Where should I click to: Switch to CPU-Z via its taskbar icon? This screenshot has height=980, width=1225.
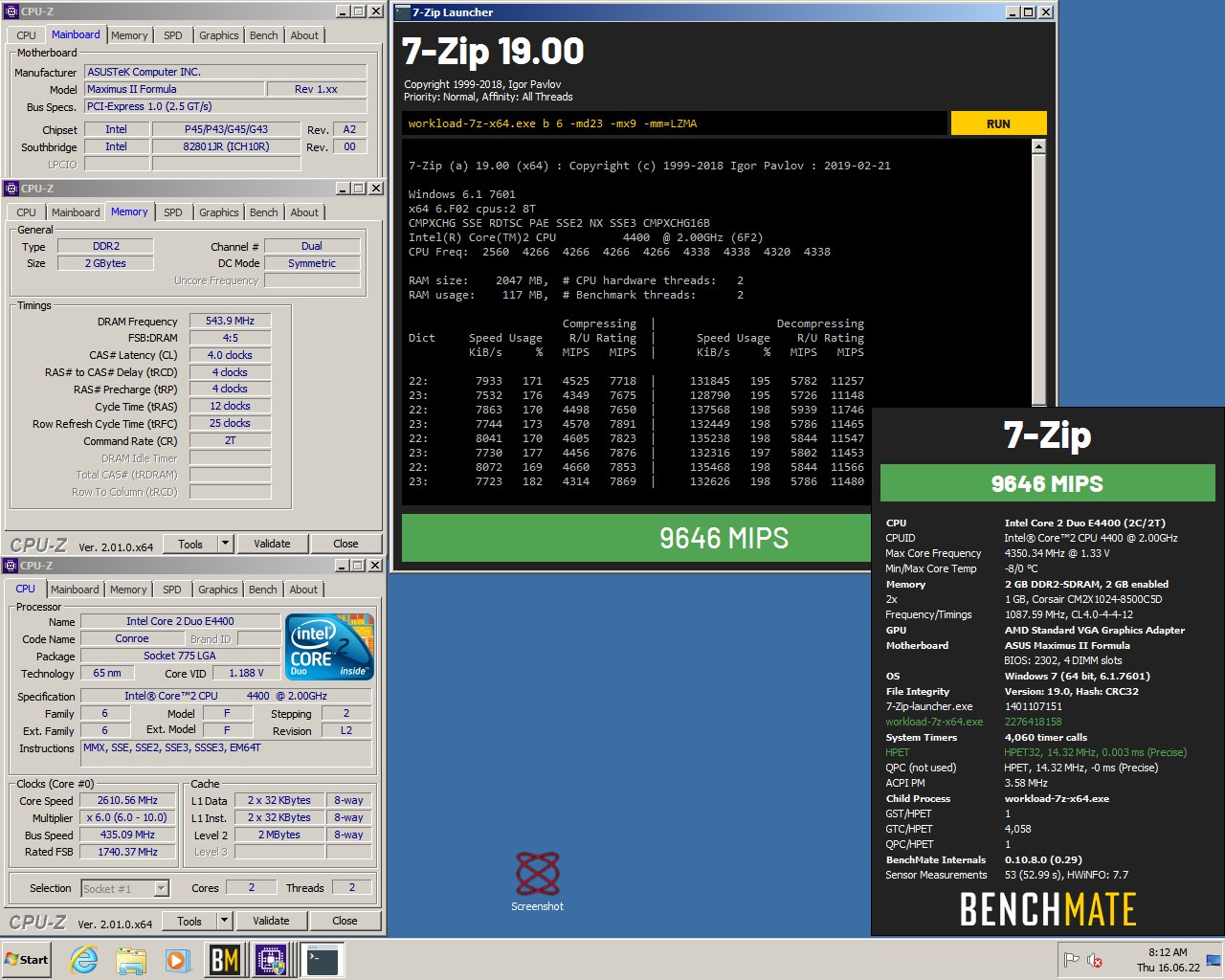pos(272,960)
